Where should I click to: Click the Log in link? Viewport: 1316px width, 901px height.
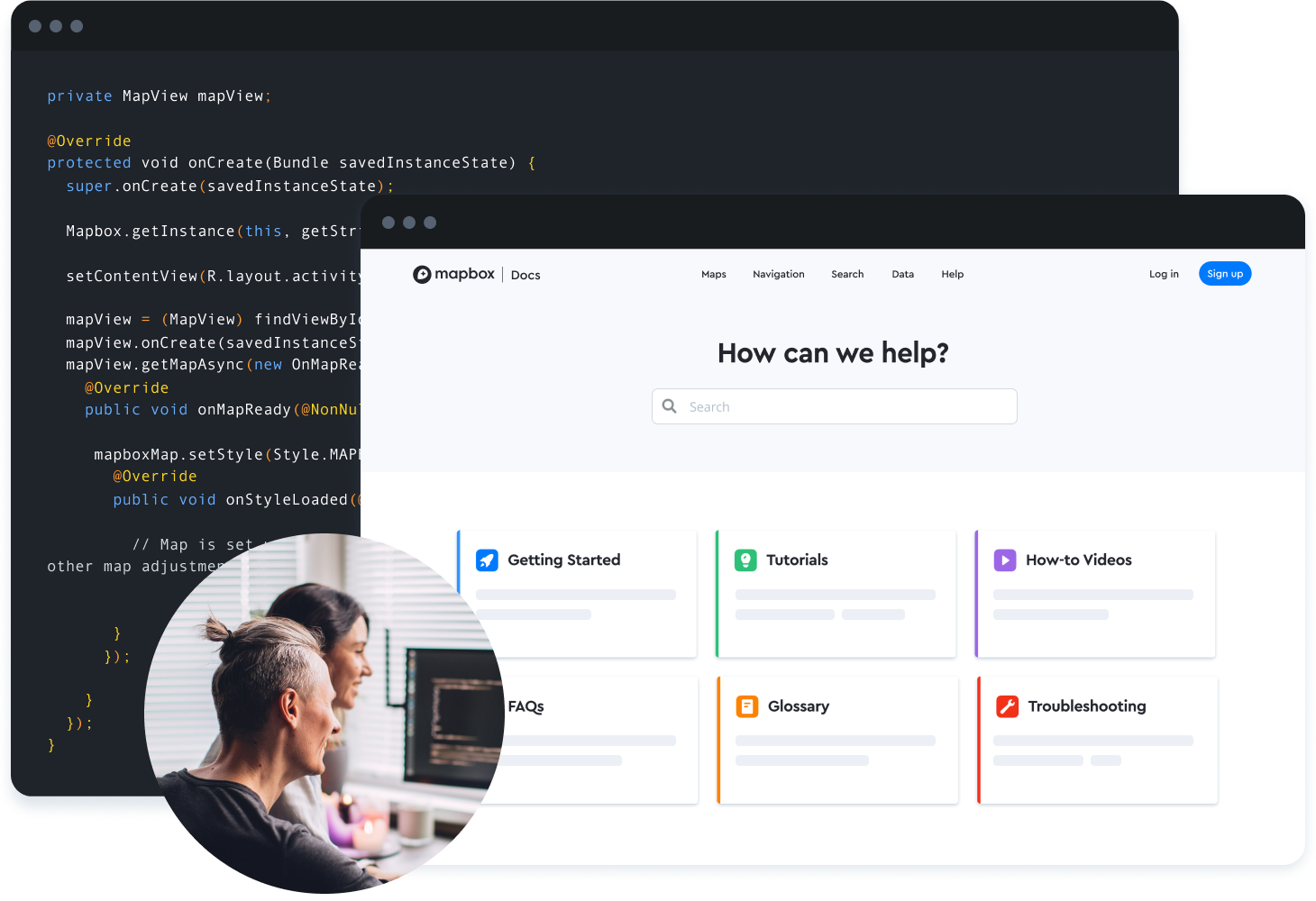[1164, 274]
